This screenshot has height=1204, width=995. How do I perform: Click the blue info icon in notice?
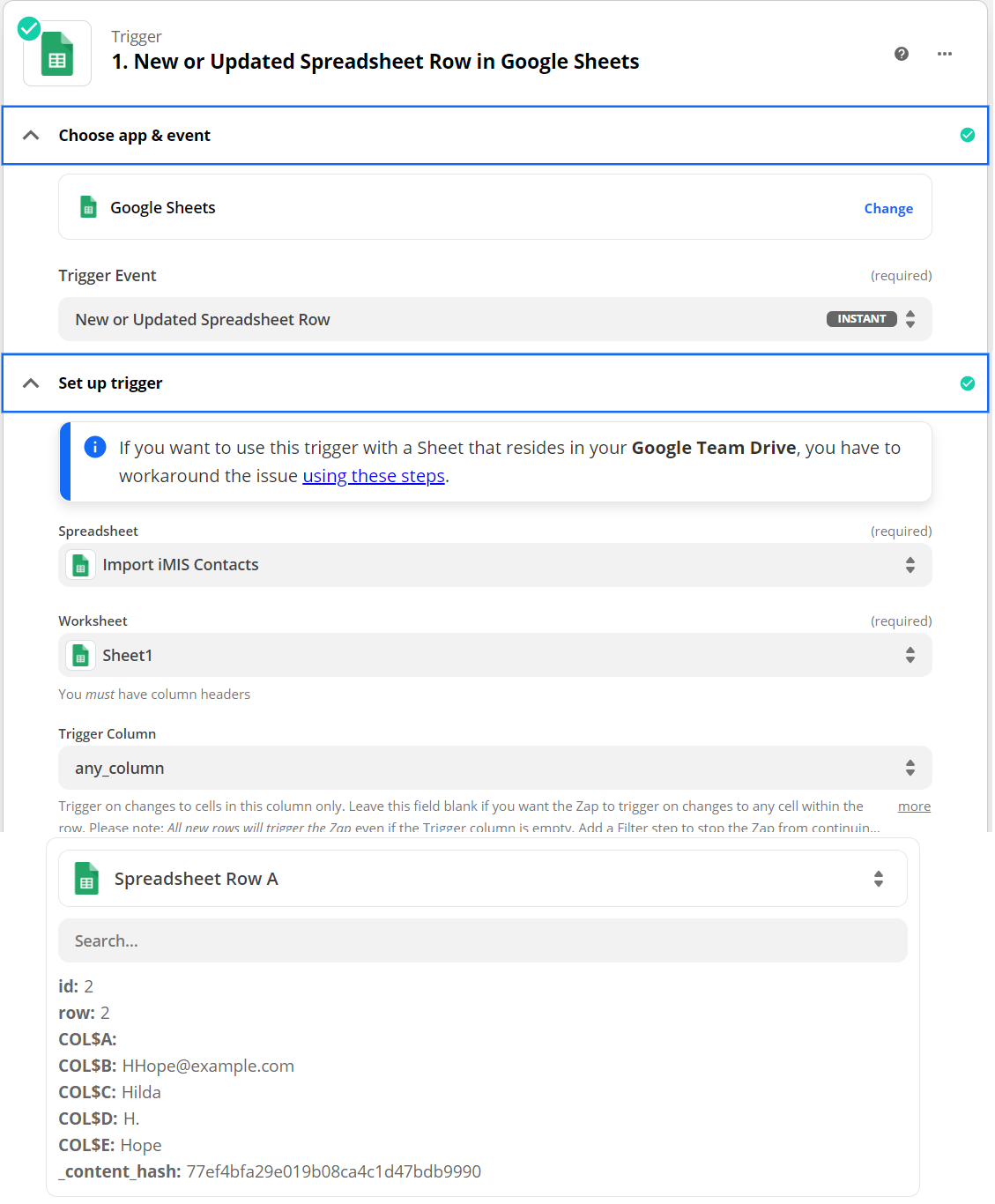[x=95, y=447]
